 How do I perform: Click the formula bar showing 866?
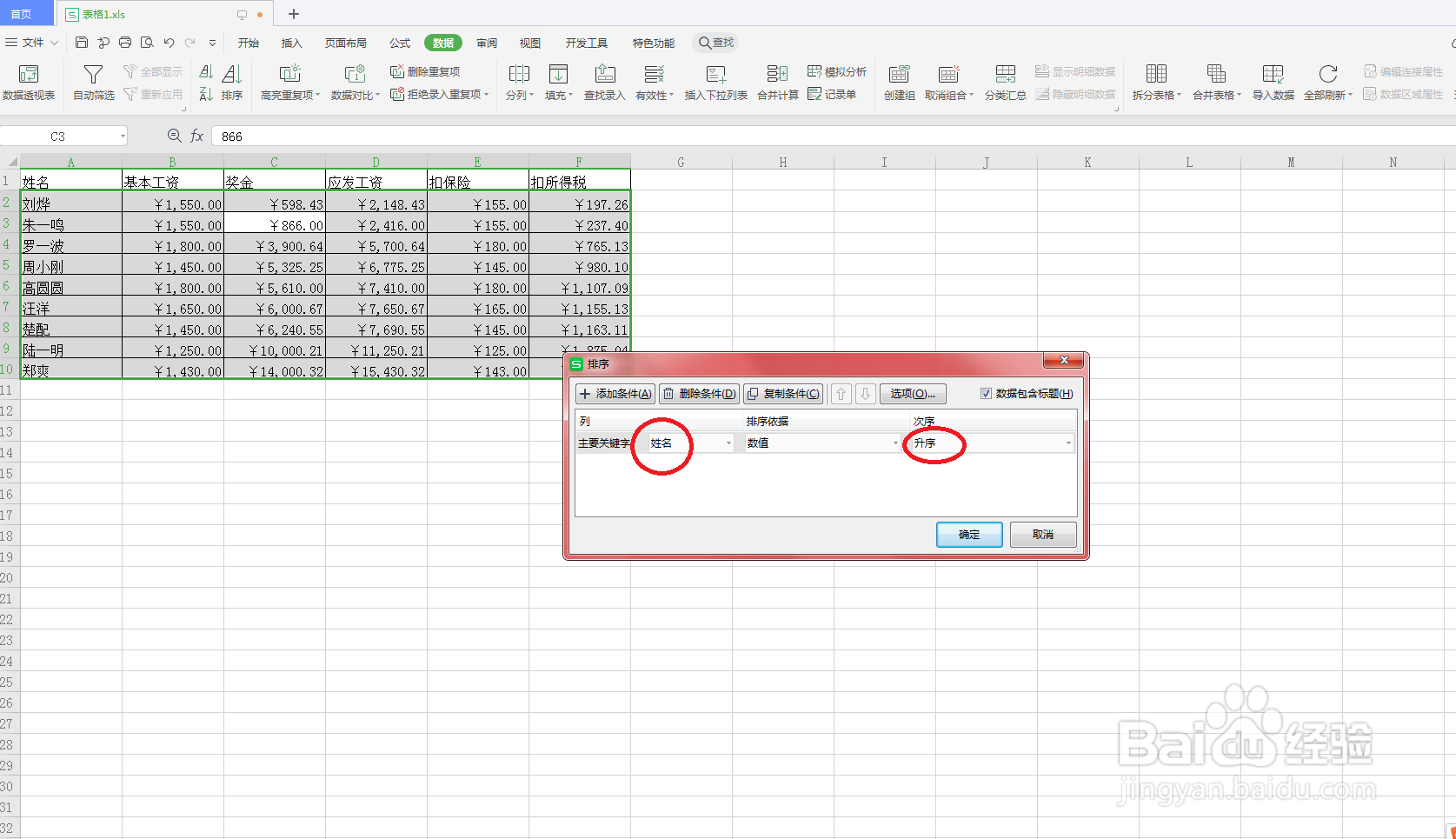(x=833, y=137)
